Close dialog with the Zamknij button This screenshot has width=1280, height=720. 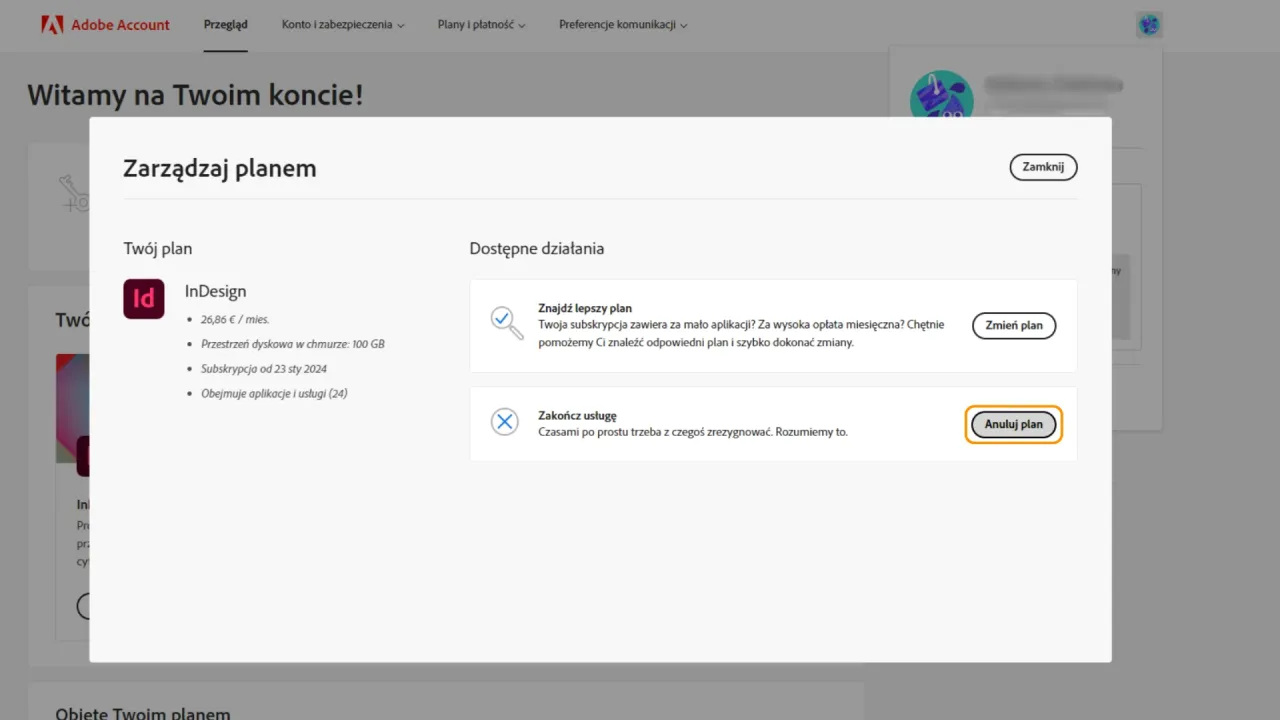1043,167
